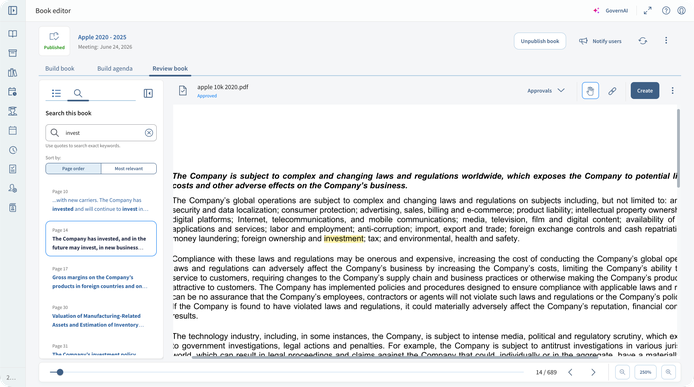Screen dimensions: 694x387
Task: Zoom in the document
Action: click(x=668, y=372)
